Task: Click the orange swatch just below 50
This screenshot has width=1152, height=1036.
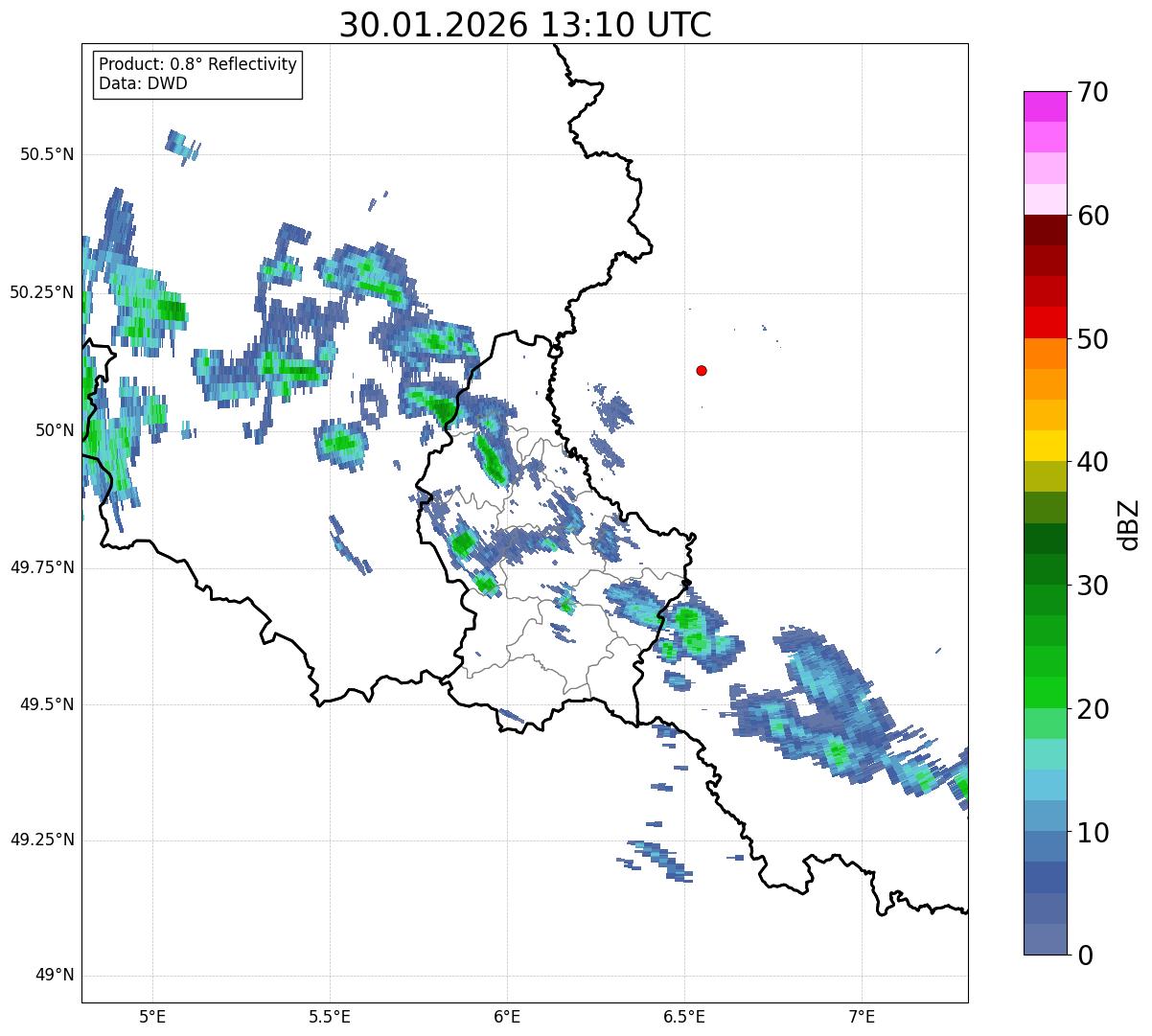Action: click(x=1046, y=354)
